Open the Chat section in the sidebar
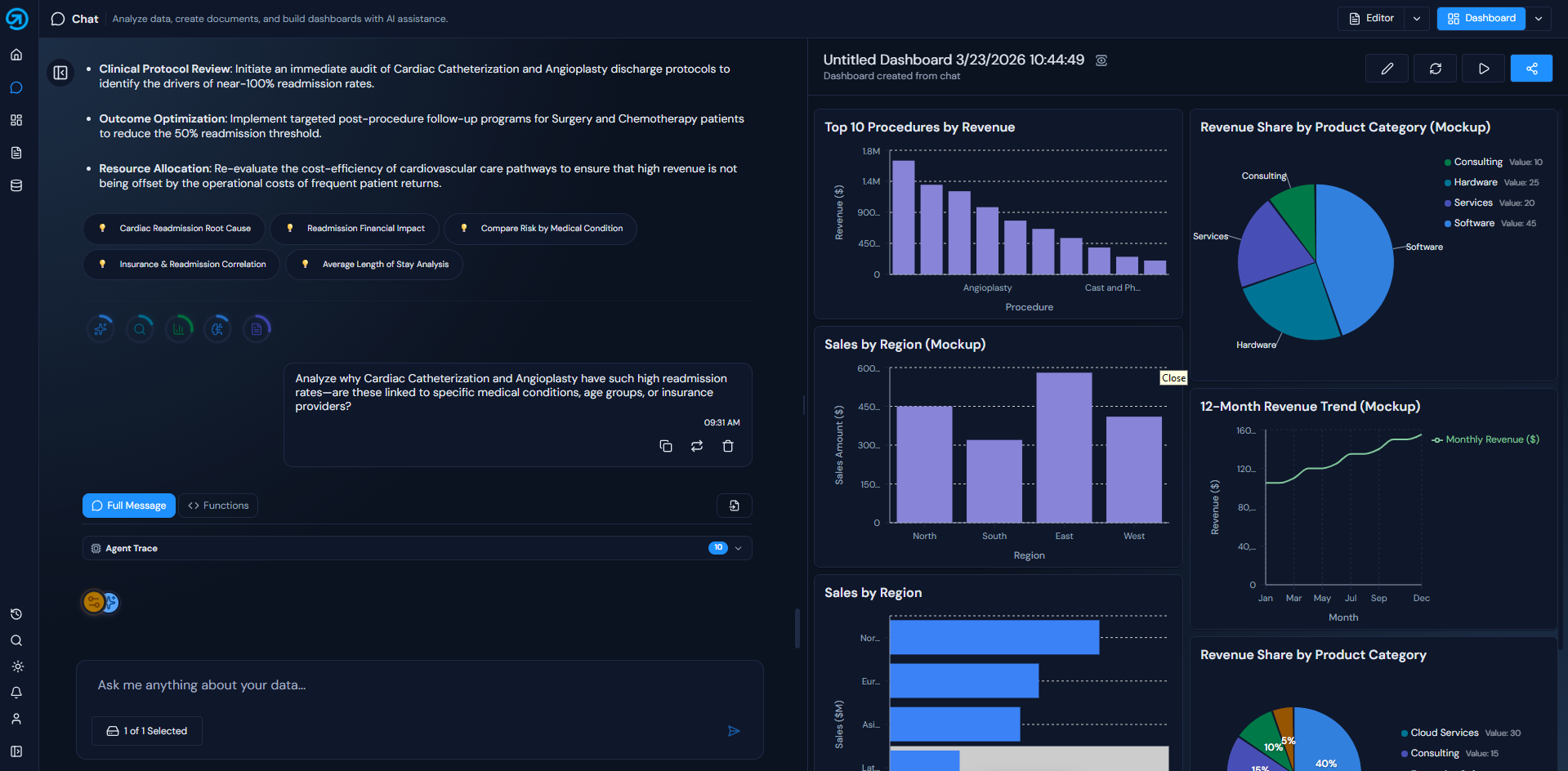Viewport: 1568px width, 771px height. (16, 87)
